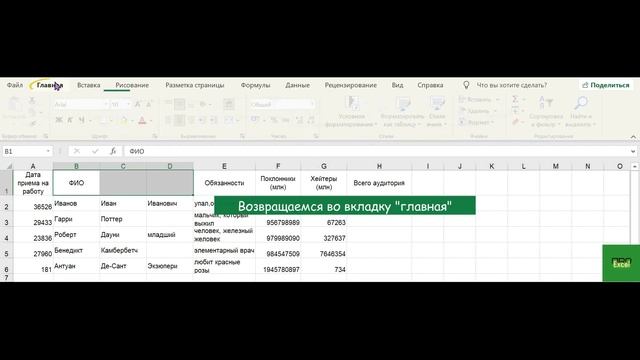This screenshot has width=640, height=360.
Task: Collapse the ribbon with the caret
Action: (633, 137)
